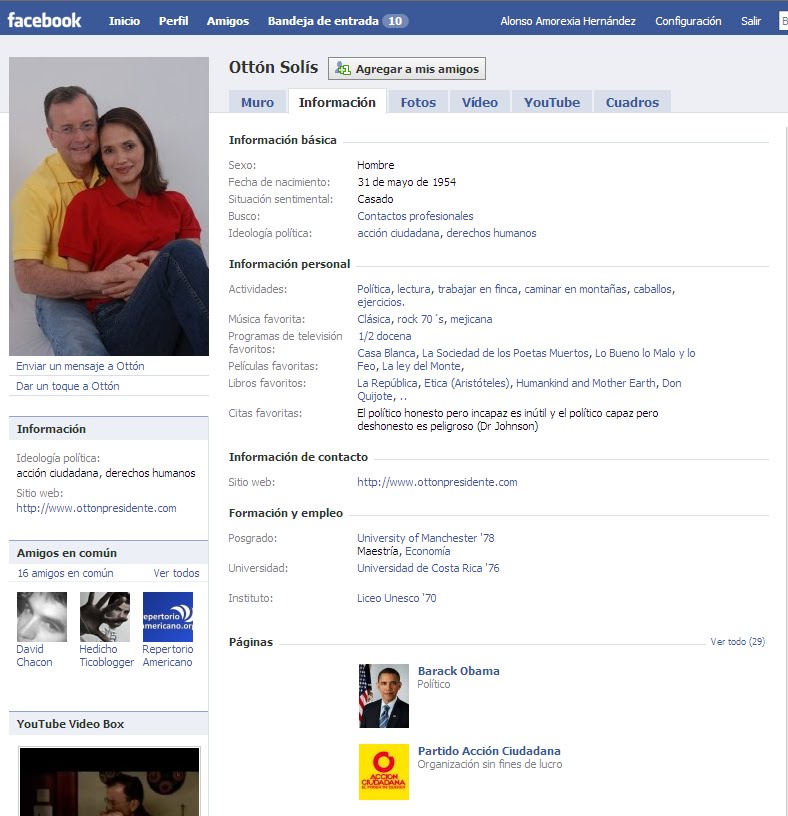The height and width of the screenshot is (816, 788).
Task: Click the mejicana music link
Action: point(471,319)
